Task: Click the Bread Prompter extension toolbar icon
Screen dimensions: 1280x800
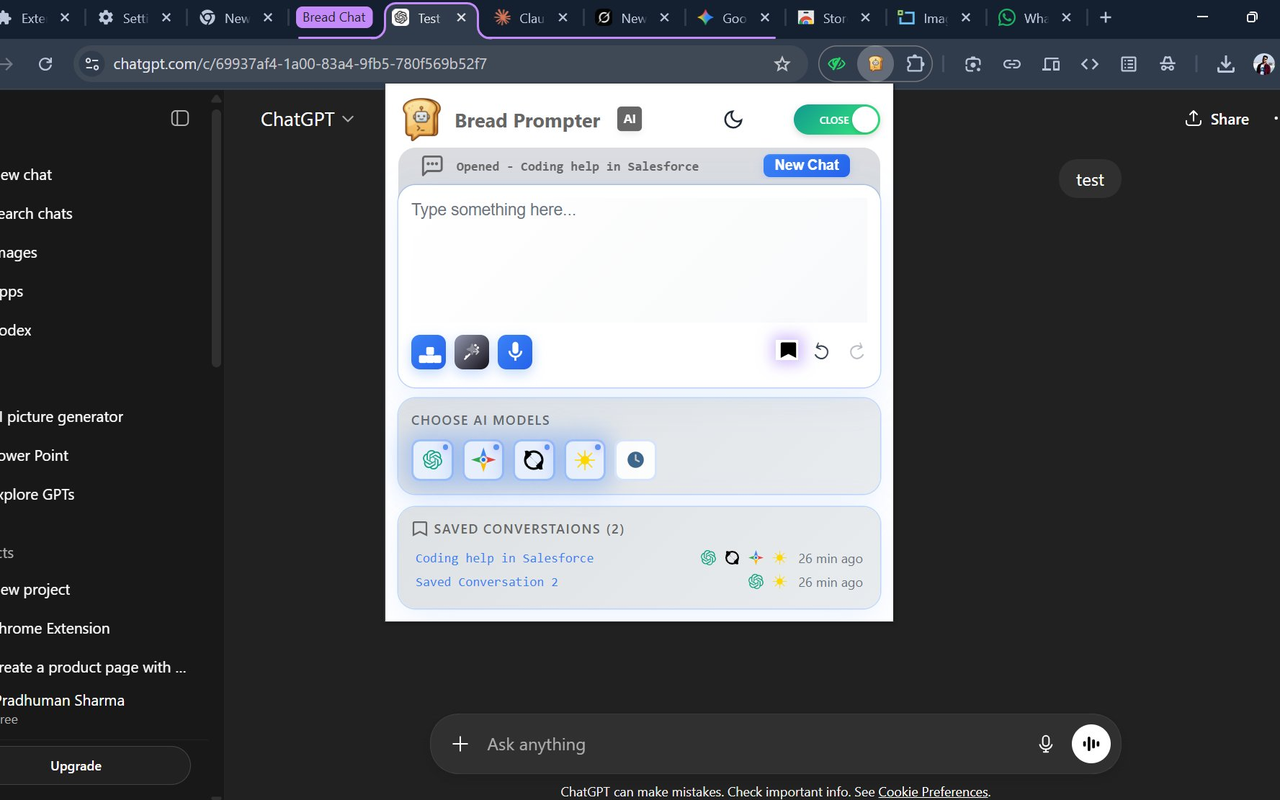Action: 875,64
